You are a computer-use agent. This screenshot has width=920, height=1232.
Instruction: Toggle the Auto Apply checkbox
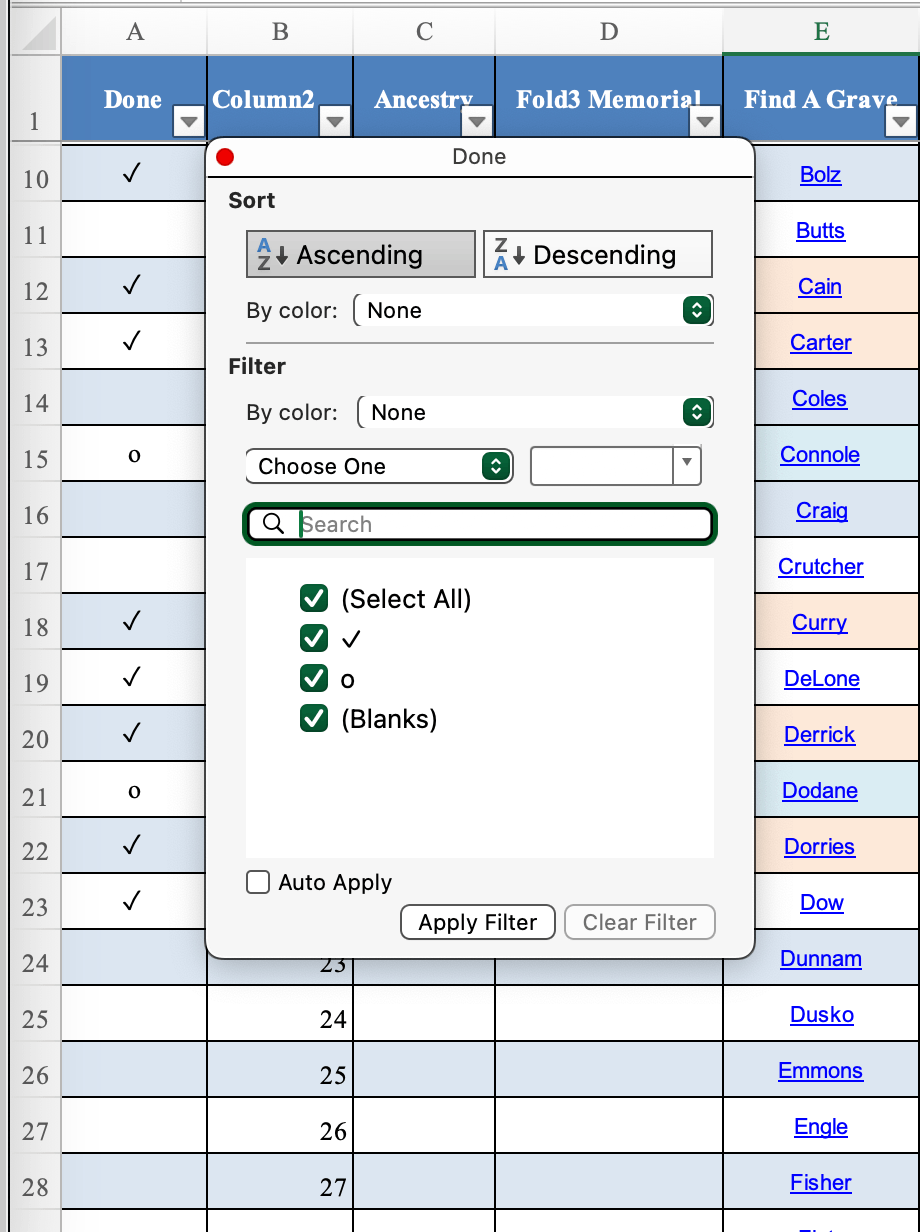click(258, 882)
